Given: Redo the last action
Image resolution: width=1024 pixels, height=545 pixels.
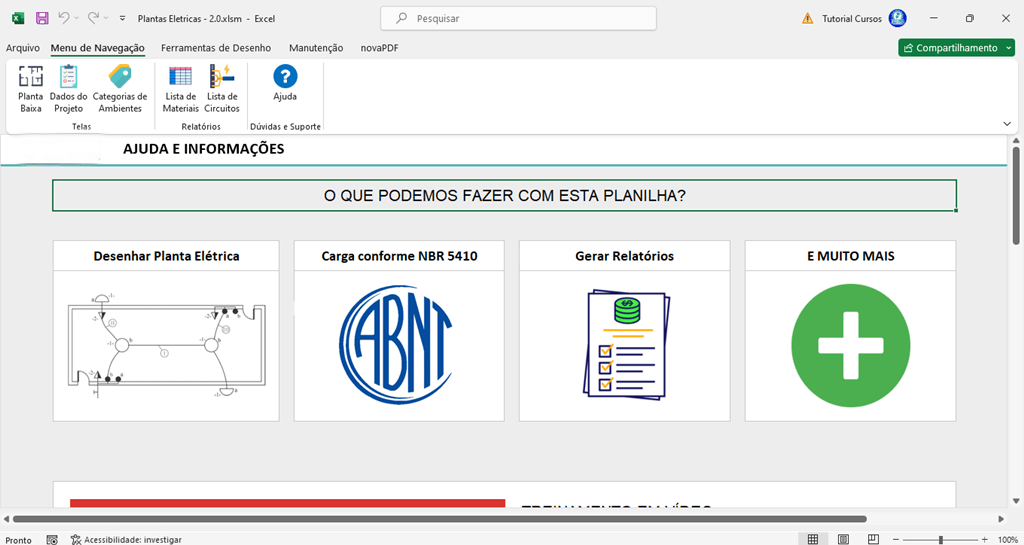Looking at the screenshot, I should tap(94, 18).
